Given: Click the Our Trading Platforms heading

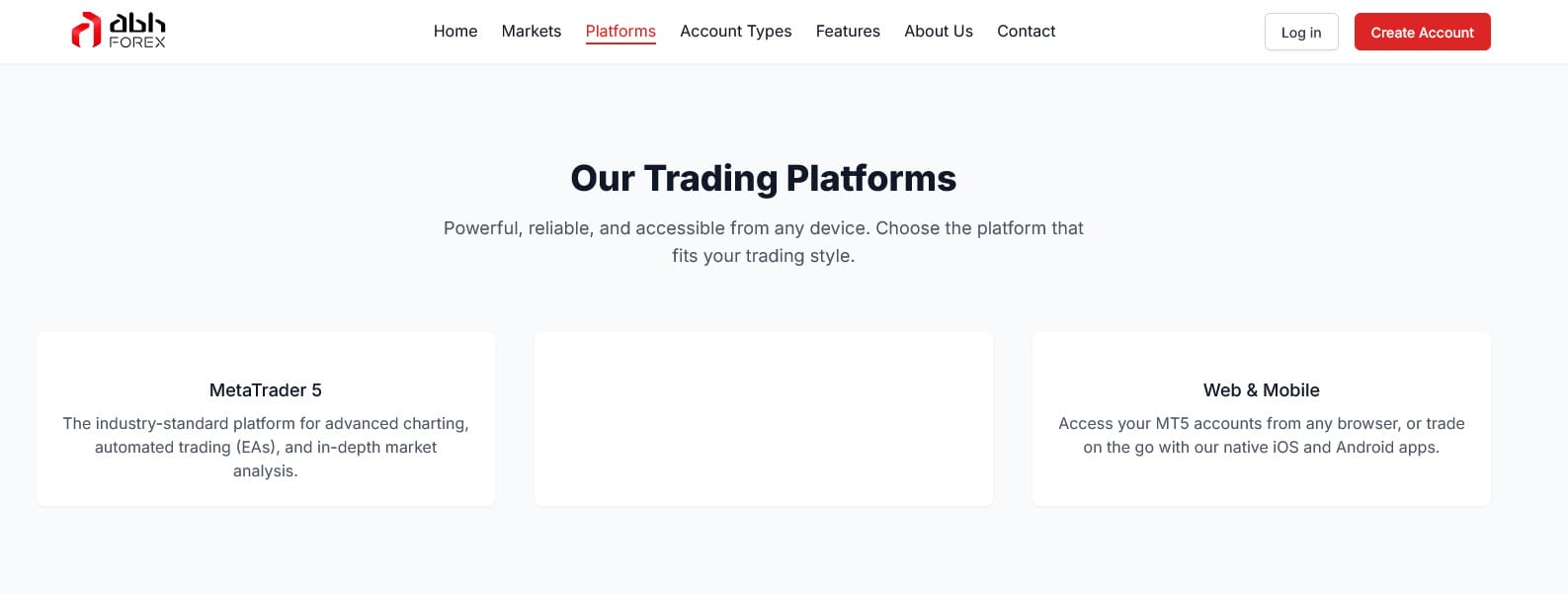Looking at the screenshot, I should tap(763, 179).
